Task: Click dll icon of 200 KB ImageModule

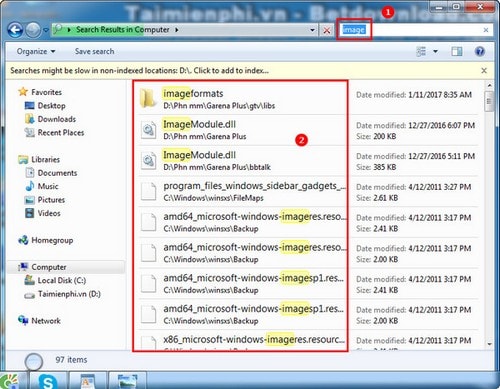Action: coord(148,130)
